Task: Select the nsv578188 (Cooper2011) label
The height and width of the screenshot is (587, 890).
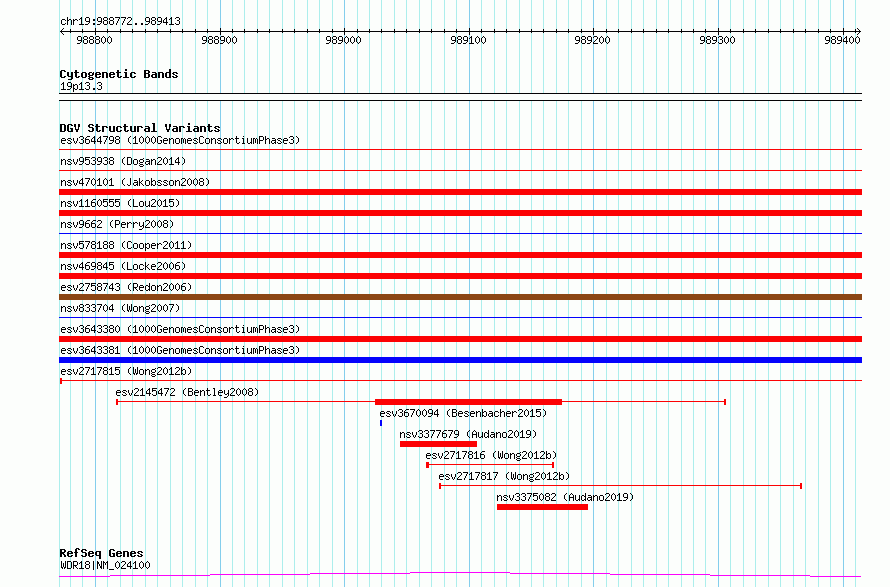Action: tap(126, 245)
